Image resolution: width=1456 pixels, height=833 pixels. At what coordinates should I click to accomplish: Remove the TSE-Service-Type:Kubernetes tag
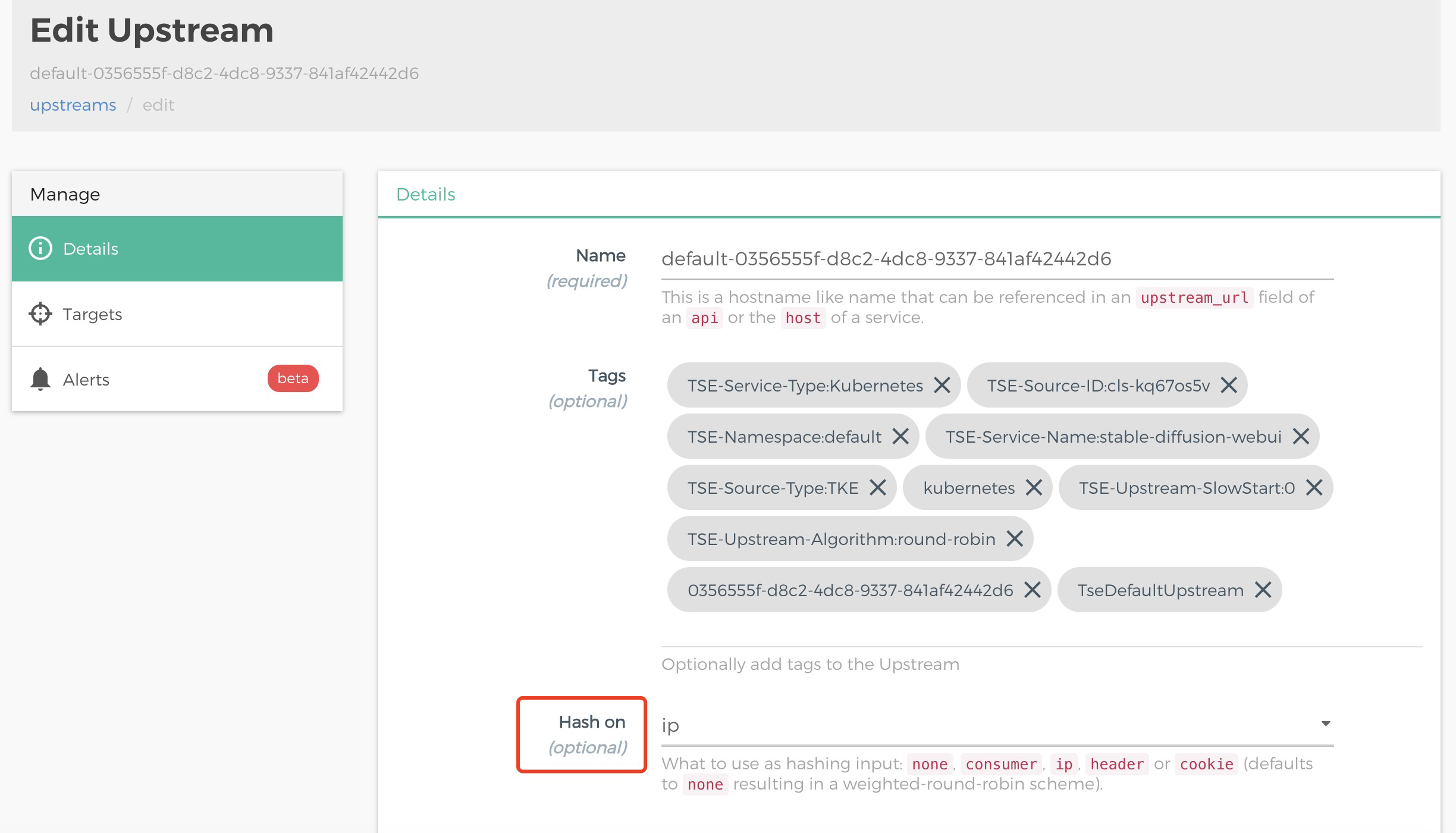942,386
